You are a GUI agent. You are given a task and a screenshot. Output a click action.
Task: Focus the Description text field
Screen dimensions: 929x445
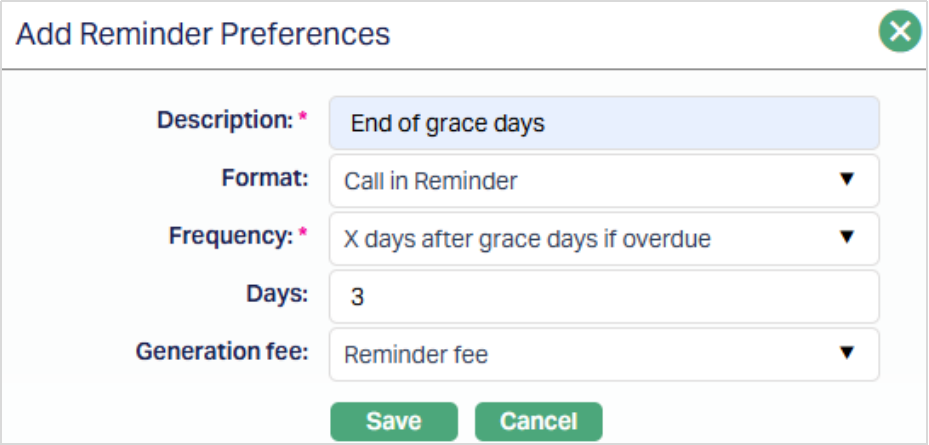pyautogui.click(x=603, y=123)
